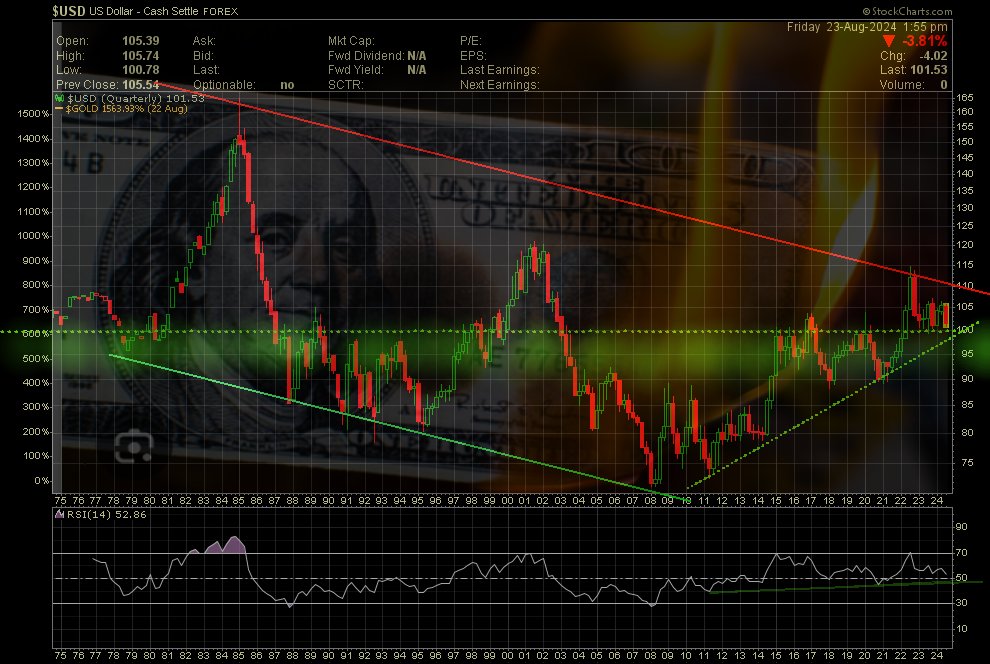This screenshot has width=990, height=664.
Task: Click the $USD ticker symbol in the title
Action: tap(69, 11)
